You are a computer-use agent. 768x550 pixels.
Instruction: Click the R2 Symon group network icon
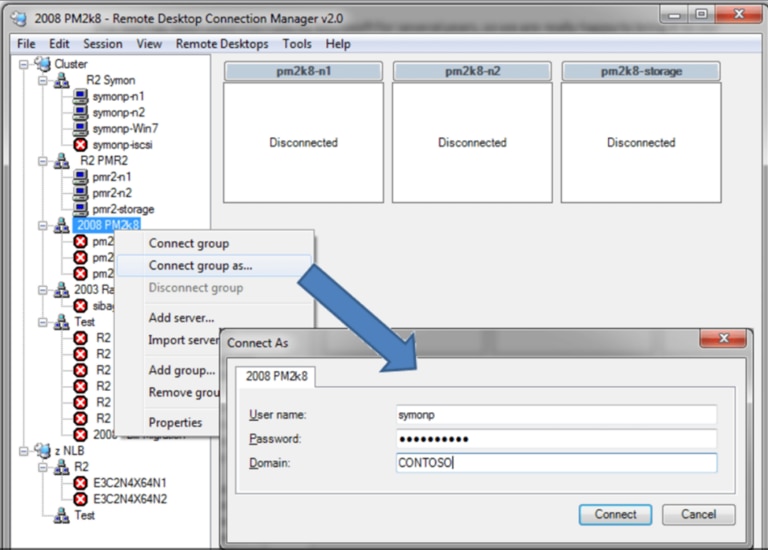click(62, 81)
